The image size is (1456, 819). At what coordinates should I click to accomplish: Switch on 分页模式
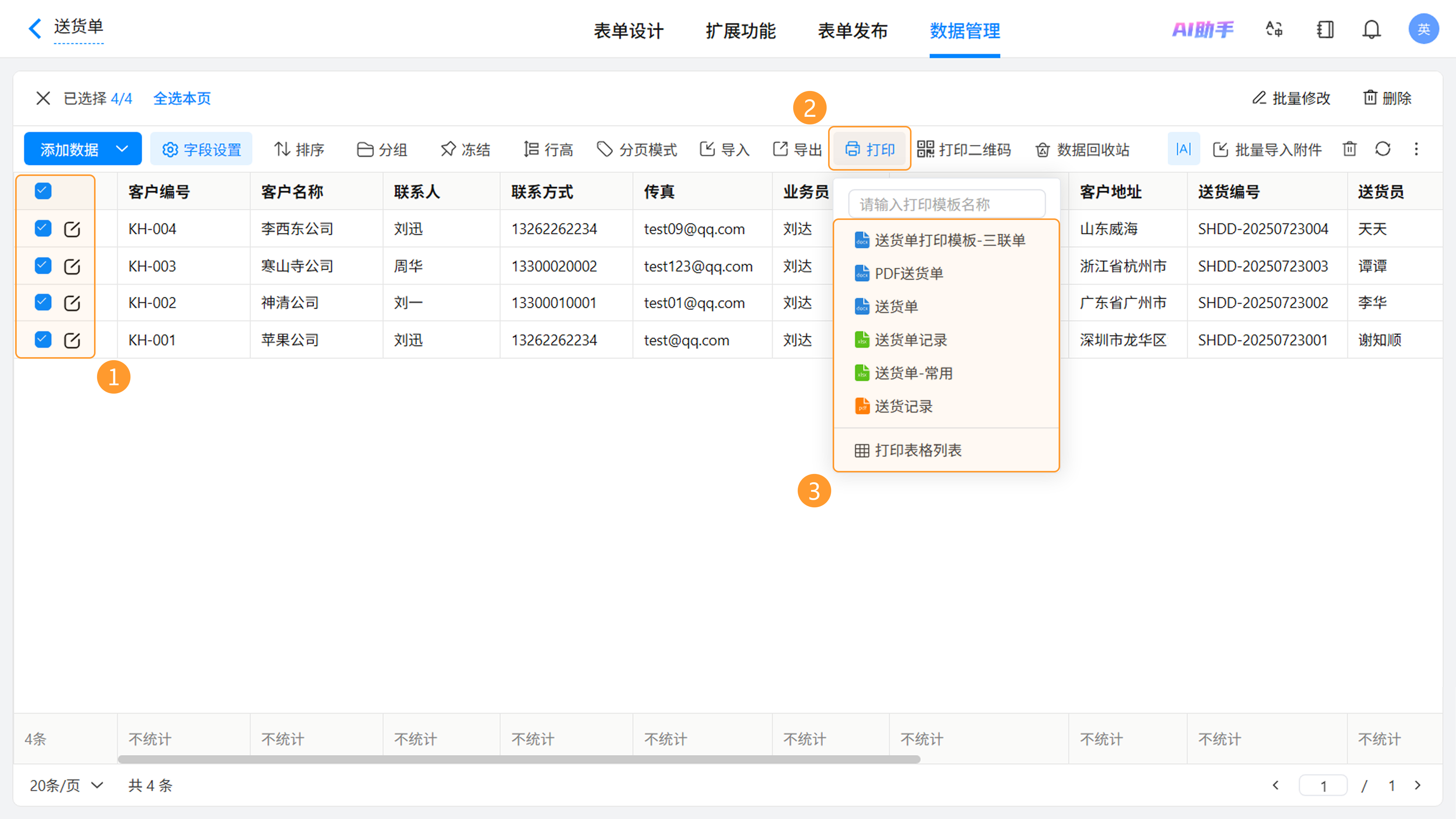(x=637, y=149)
